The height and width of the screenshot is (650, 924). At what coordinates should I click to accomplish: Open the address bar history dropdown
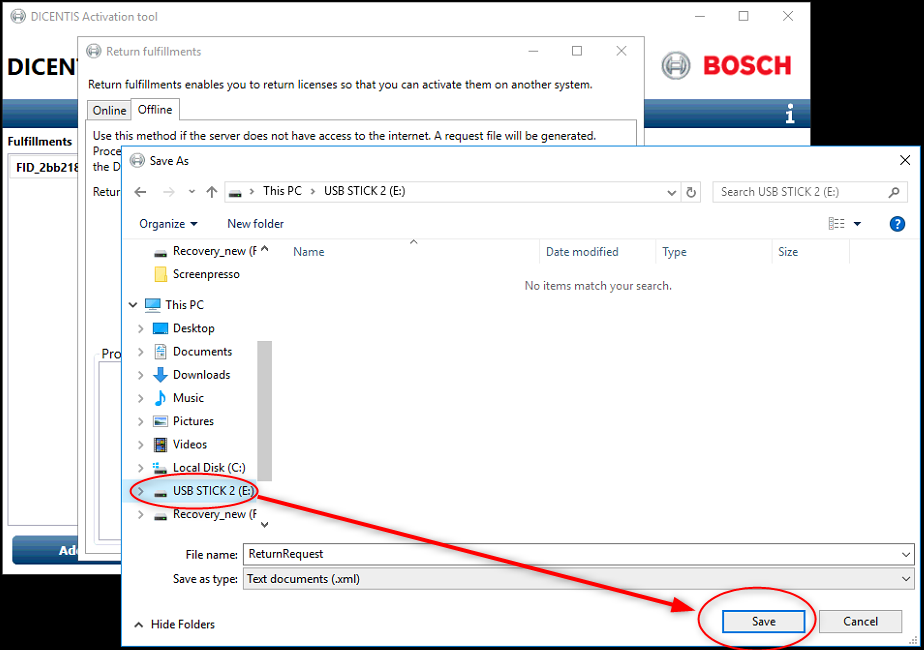point(671,192)
